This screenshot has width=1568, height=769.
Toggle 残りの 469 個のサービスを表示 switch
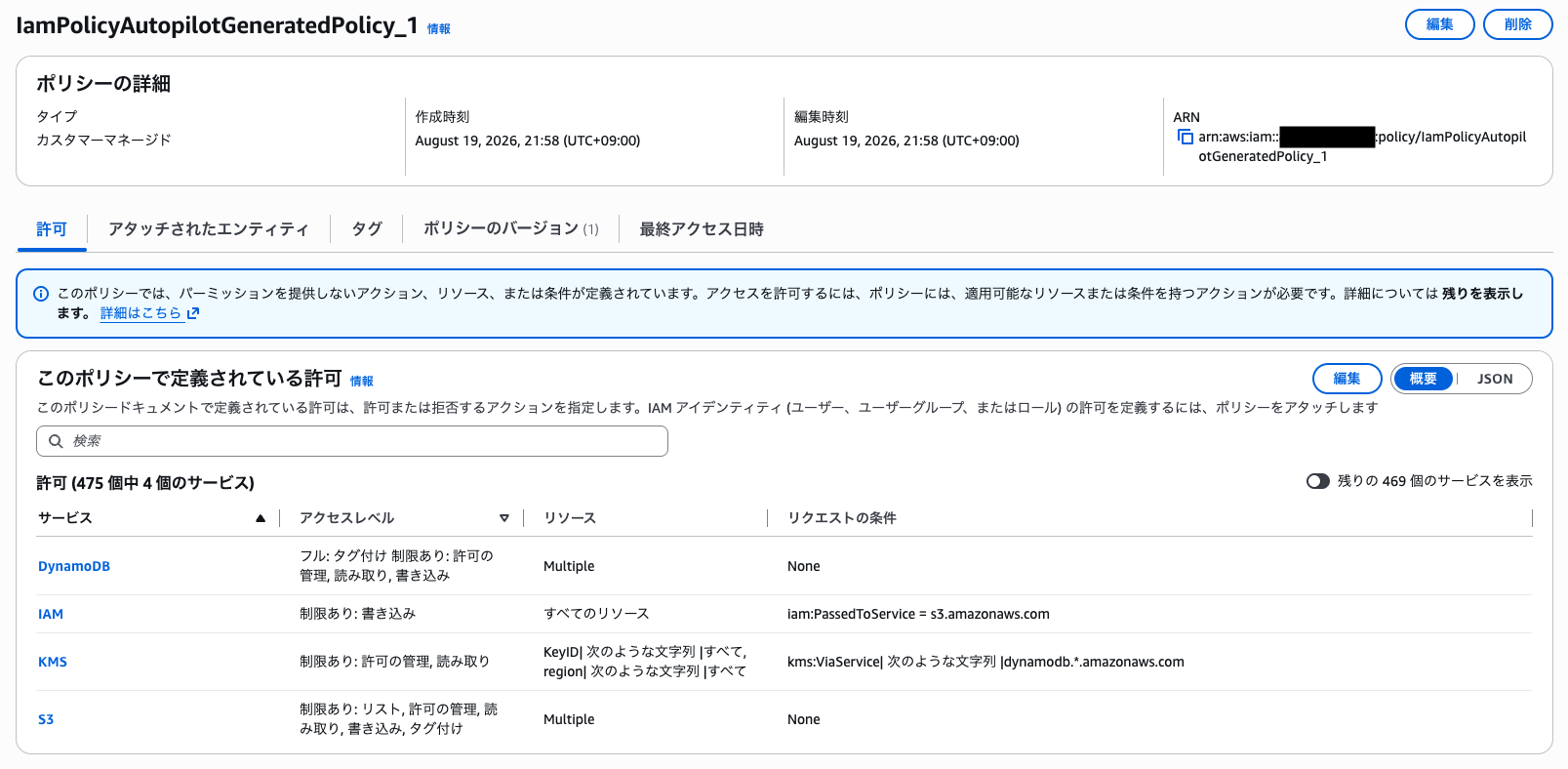pyautogui.click(x=1318, y=481)
